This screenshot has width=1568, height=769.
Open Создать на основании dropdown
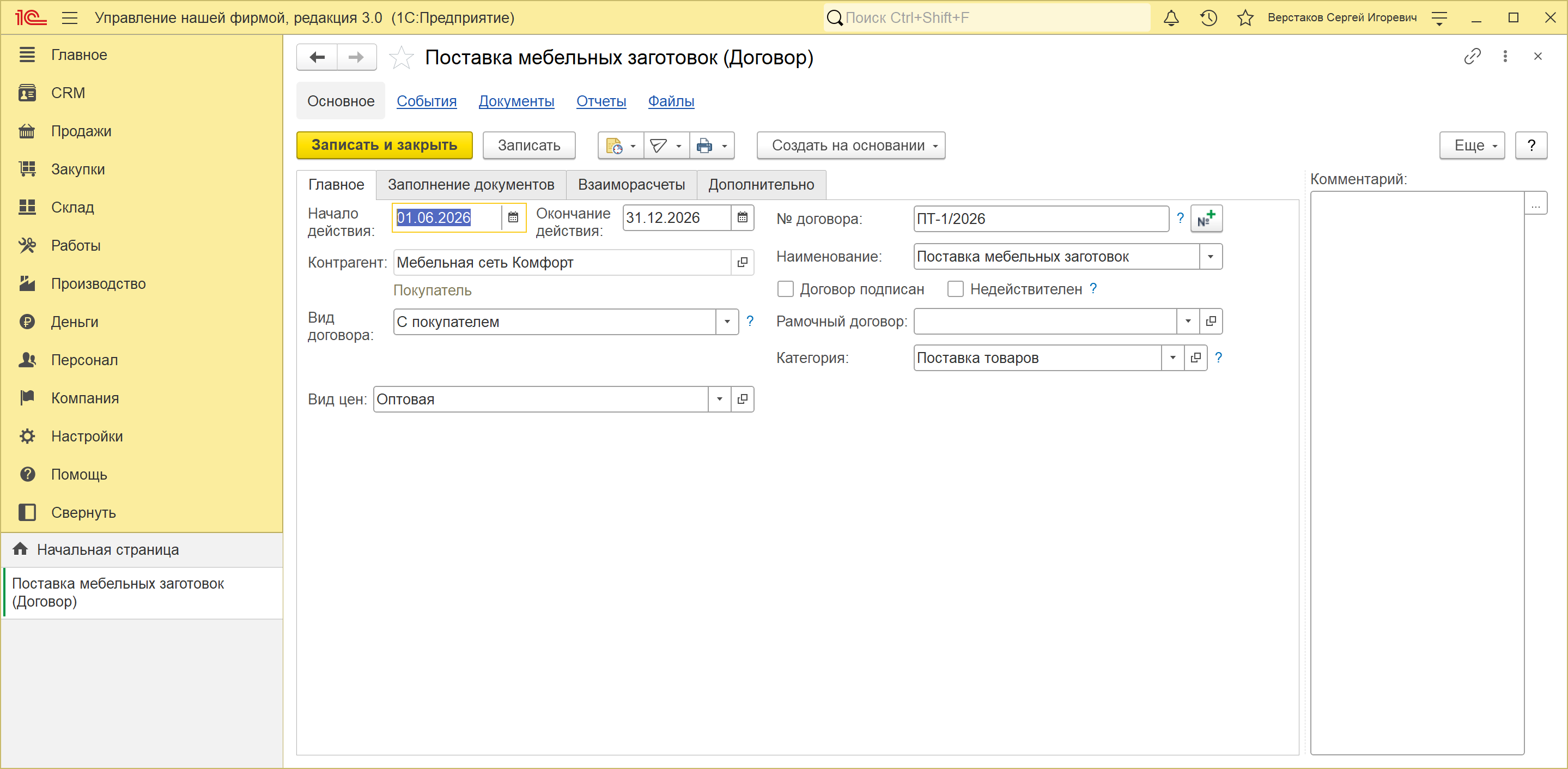point(851,146)
